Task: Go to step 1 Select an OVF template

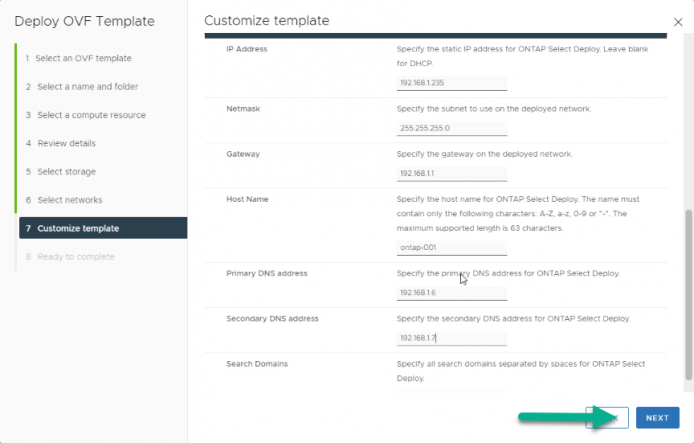Action: [78, 58]
